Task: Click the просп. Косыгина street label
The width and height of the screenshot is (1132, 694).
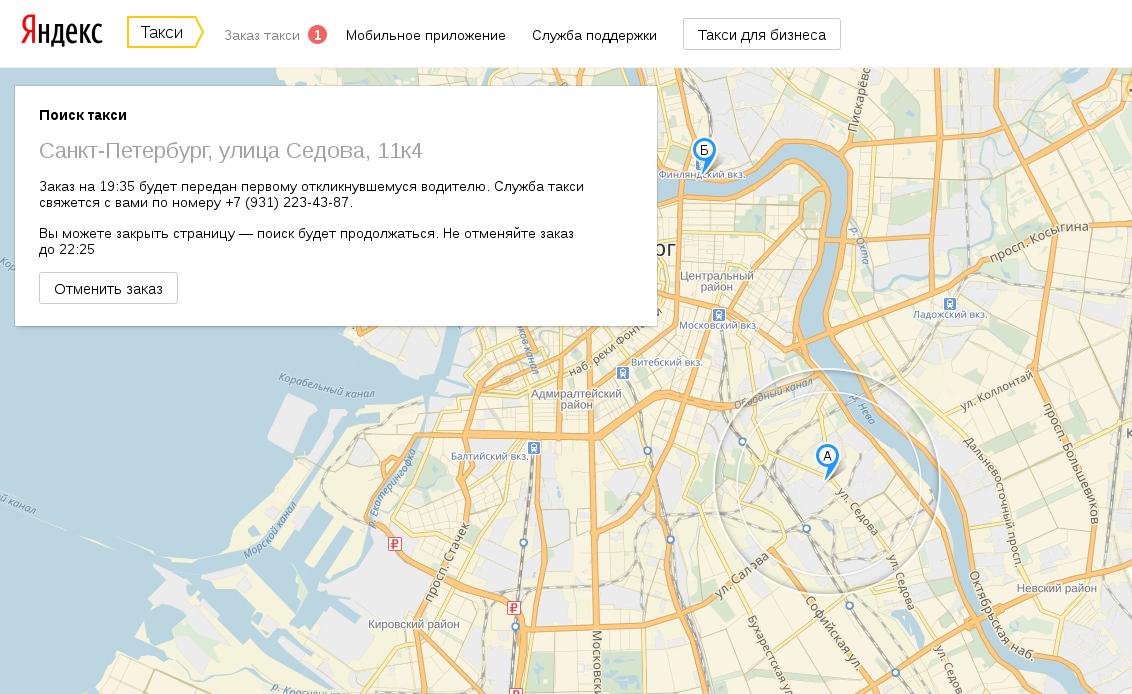Action: (1037, 242)
